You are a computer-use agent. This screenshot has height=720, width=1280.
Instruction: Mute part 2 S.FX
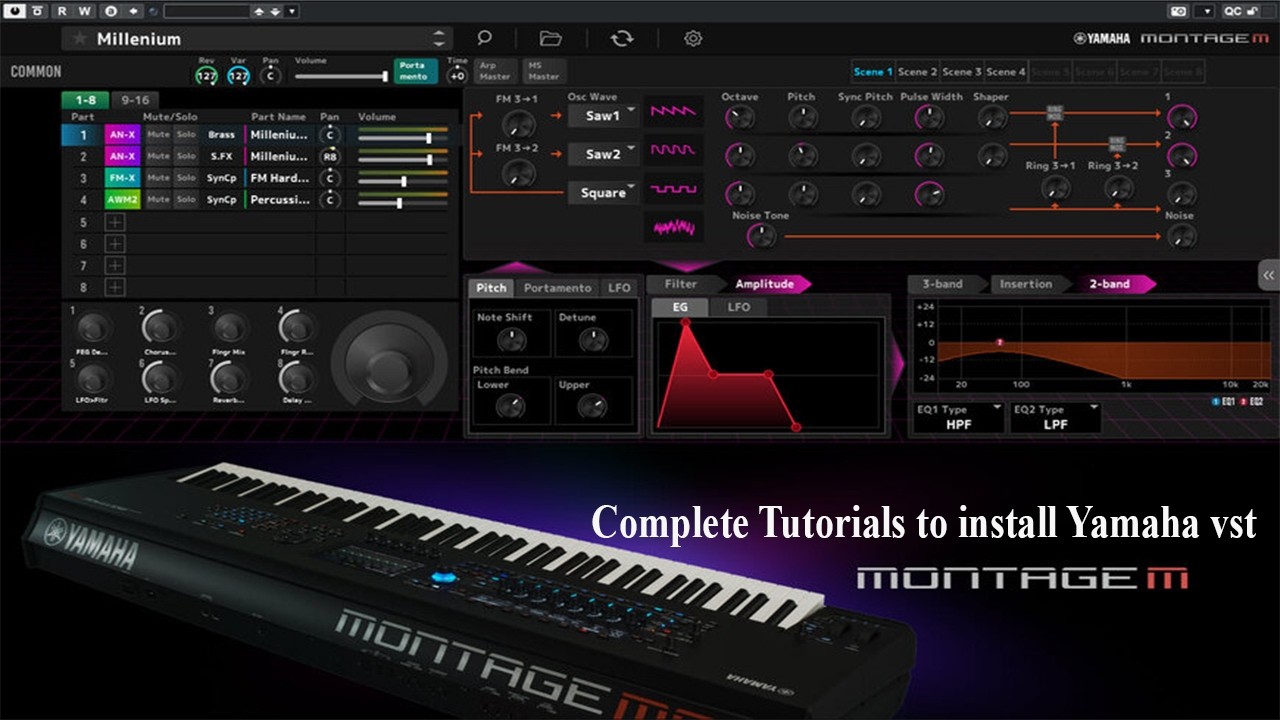coord(158,156)
